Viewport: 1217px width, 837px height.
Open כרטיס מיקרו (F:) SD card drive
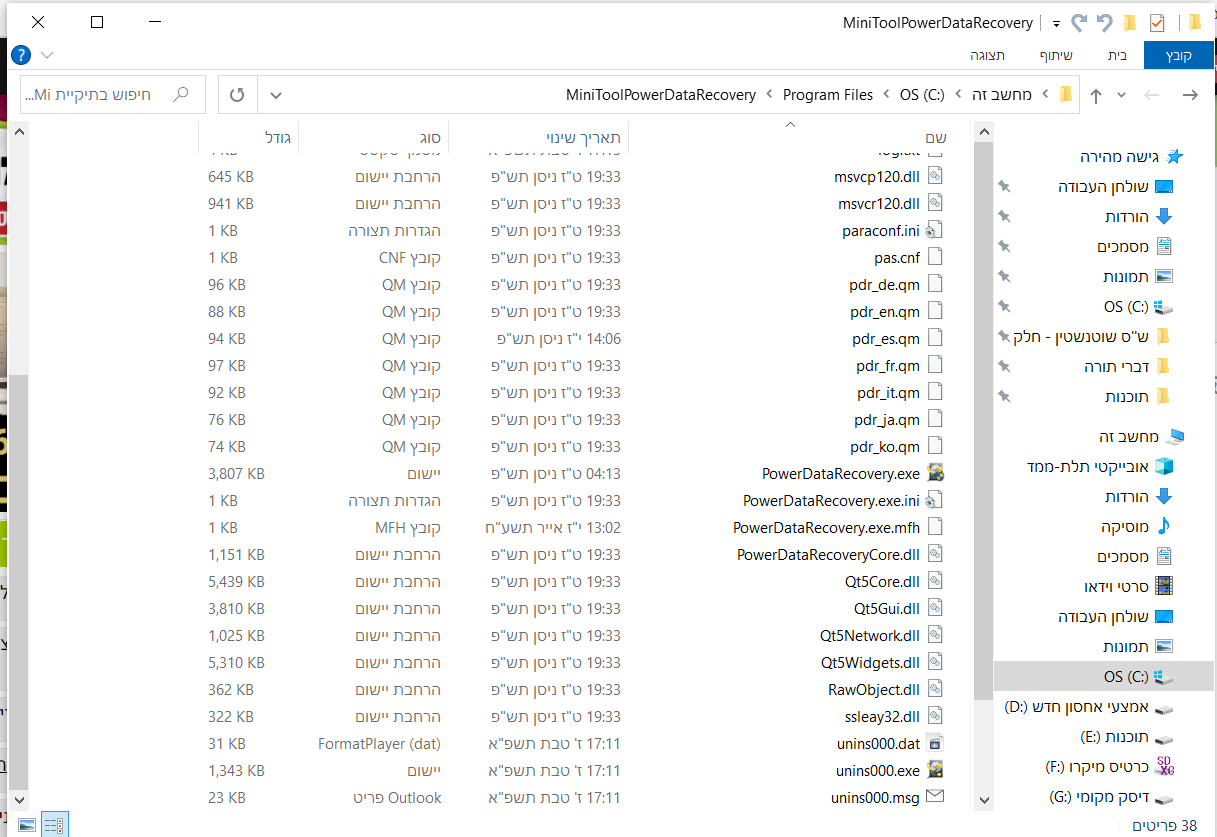click(x=1110, y=767)
